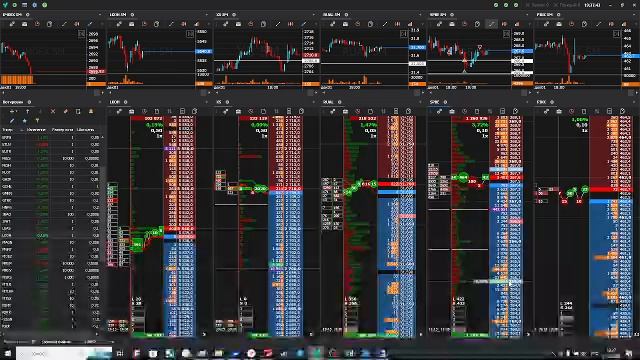Select the watchlist panel title tab
640x360 pixels.
coord(13,102)
